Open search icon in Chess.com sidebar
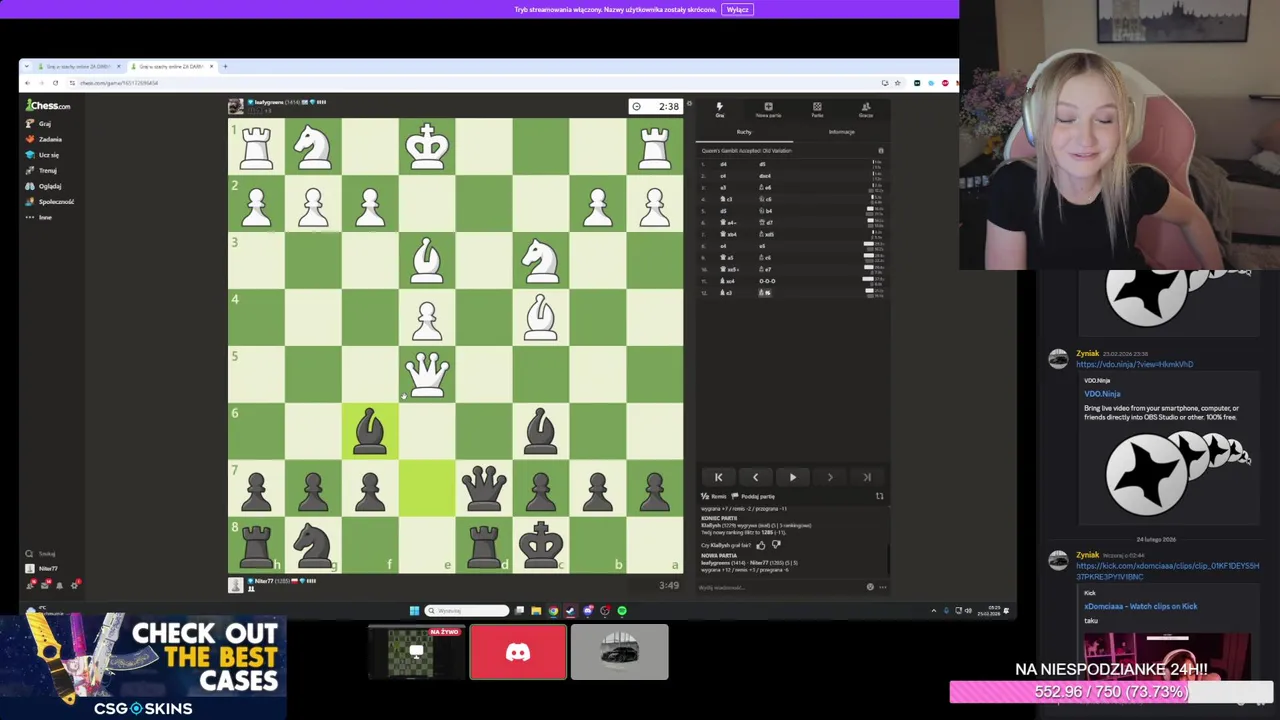1280x720 pixels. click(x=29, y=553)
